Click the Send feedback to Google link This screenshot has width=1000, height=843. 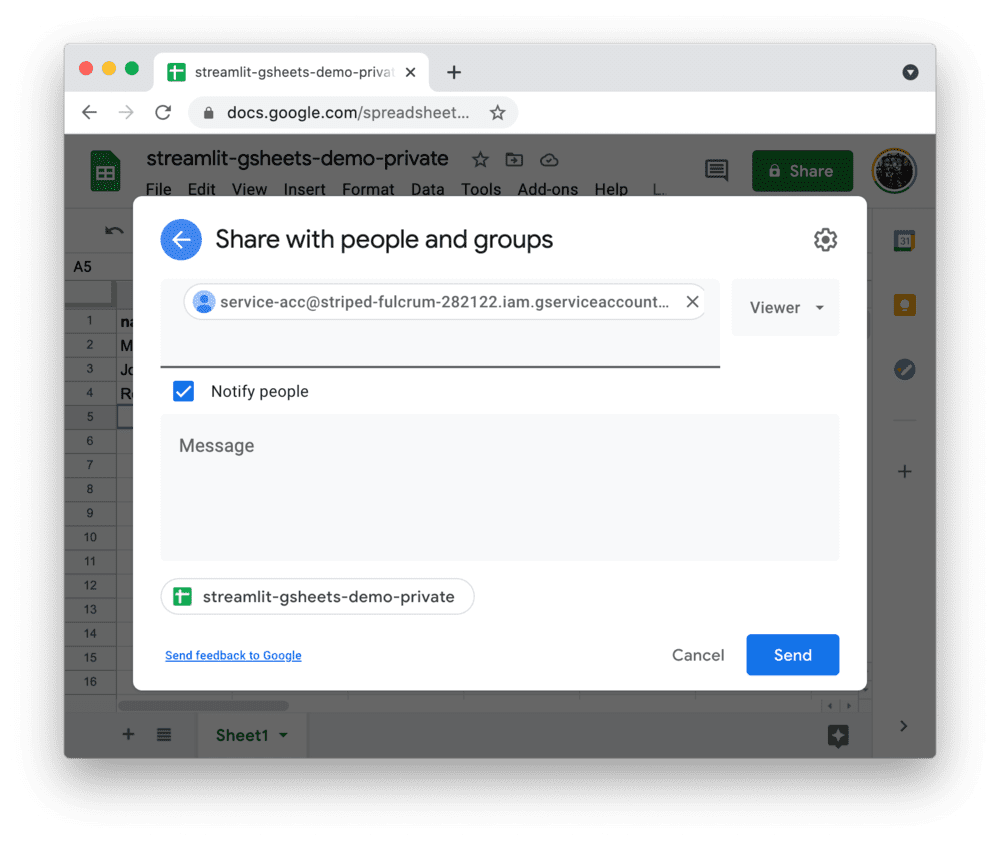click(233, 655)
